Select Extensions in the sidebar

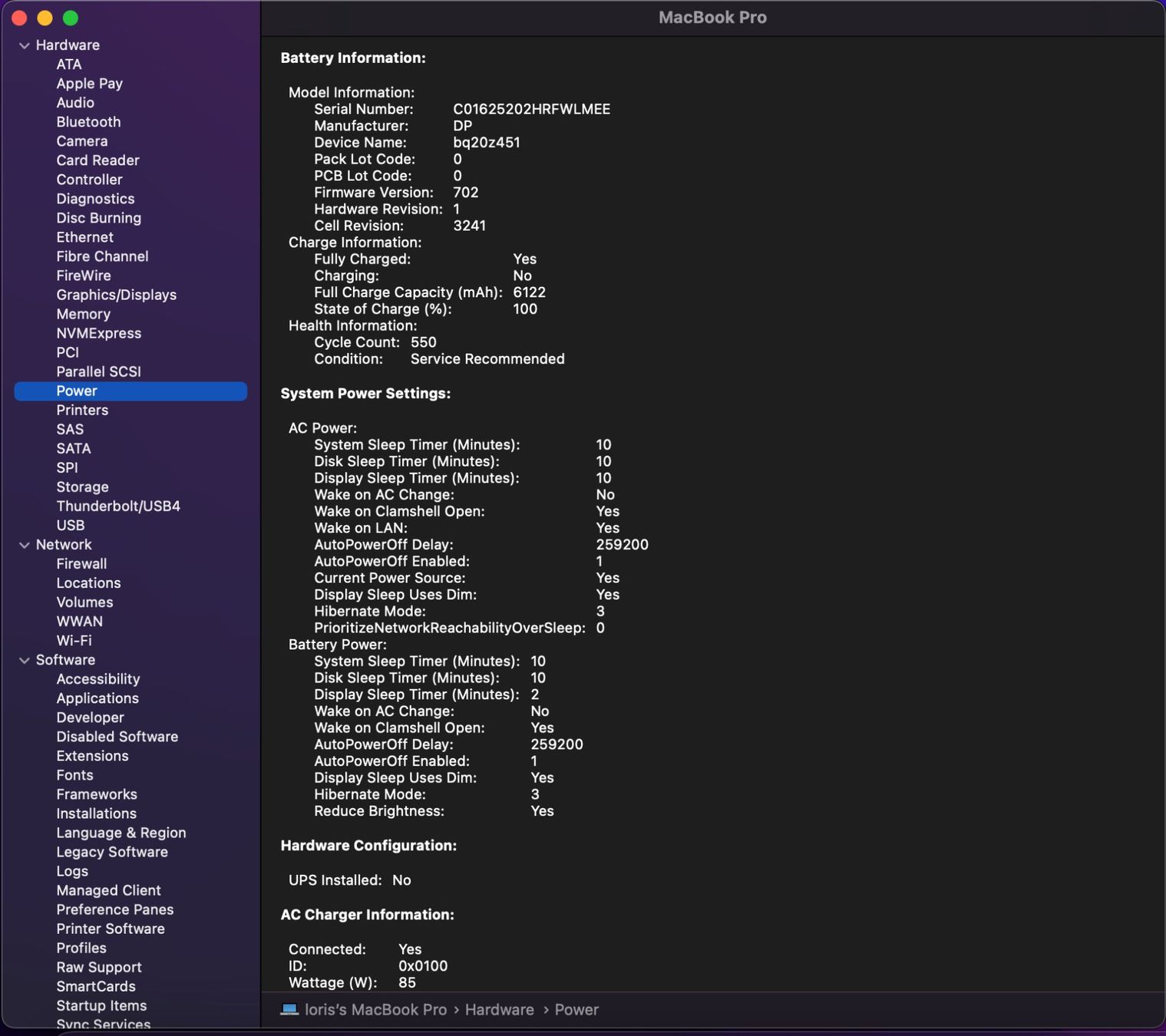tap(92, 756)
